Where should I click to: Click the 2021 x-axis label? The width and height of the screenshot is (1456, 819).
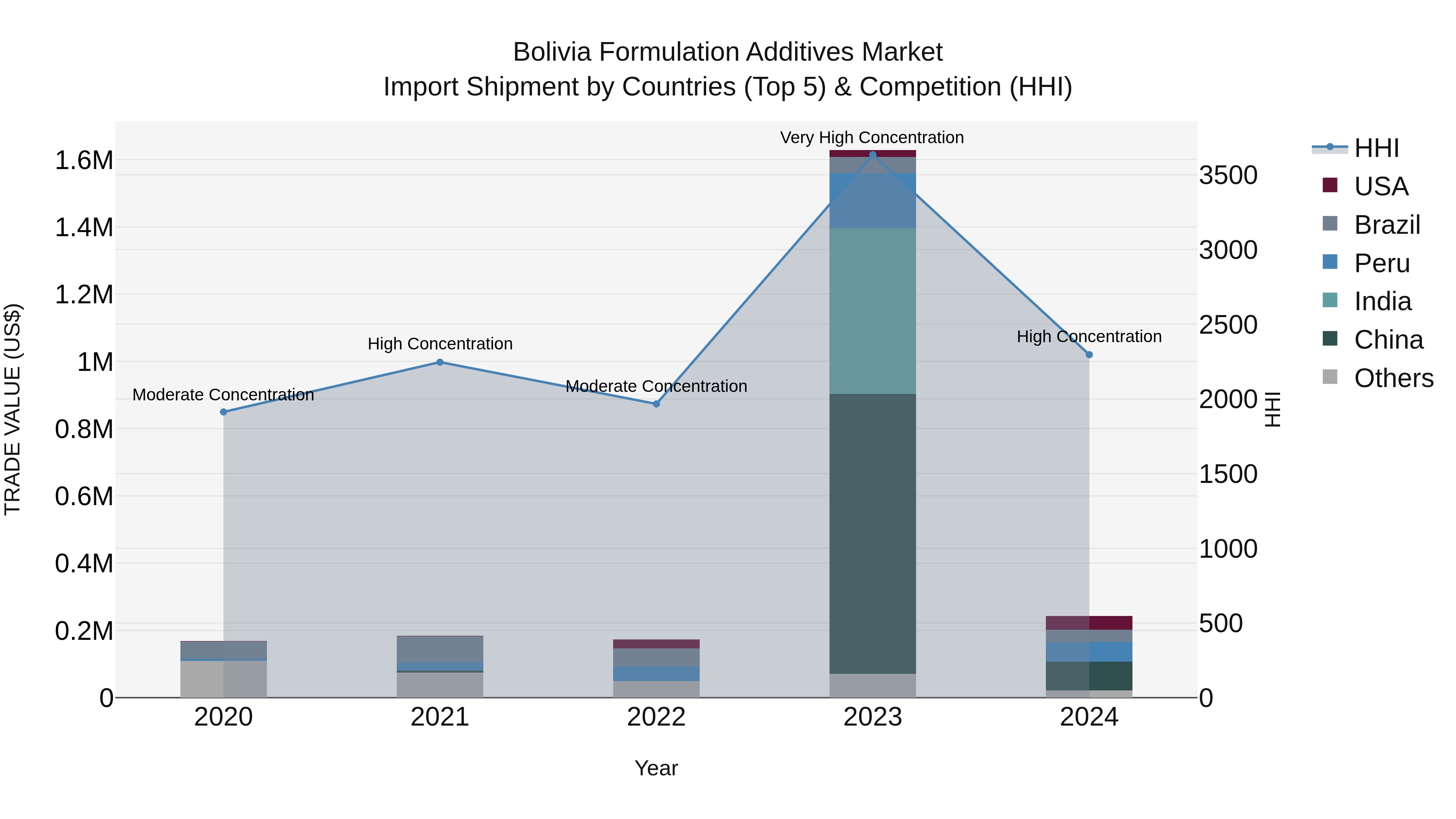click(440, 717)
